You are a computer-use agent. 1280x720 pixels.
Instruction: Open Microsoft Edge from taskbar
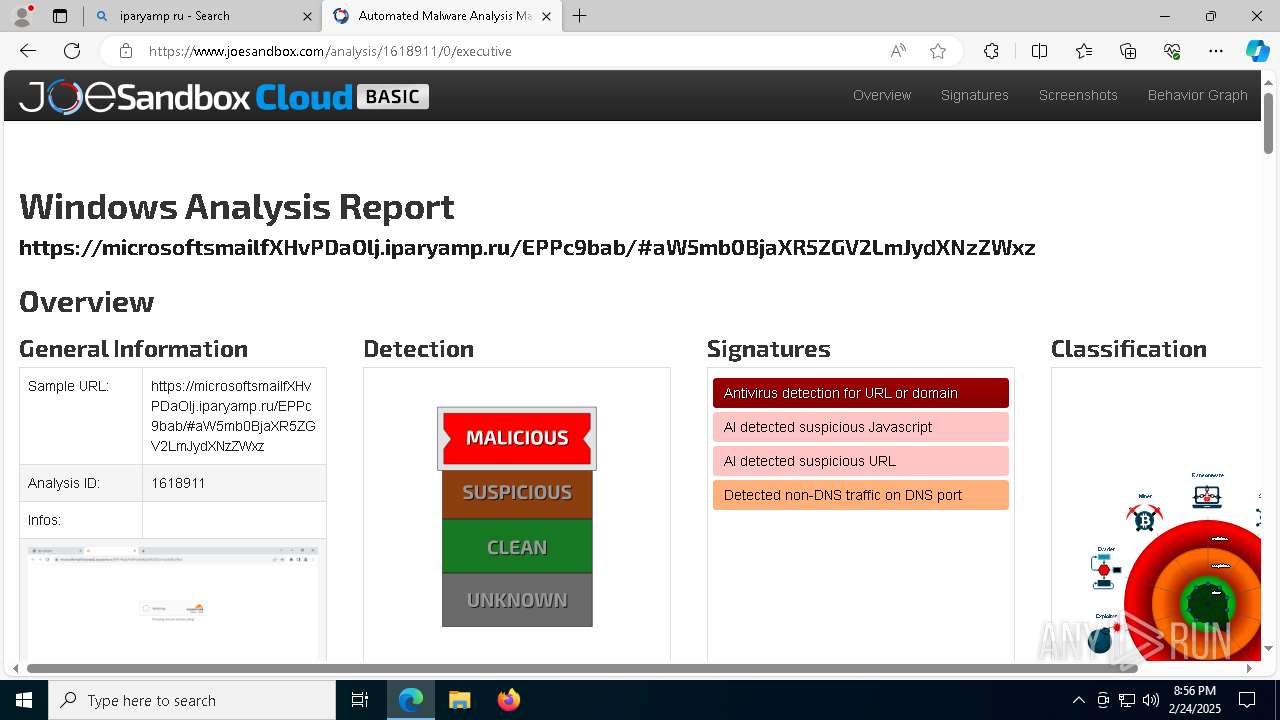coord(411,700)
